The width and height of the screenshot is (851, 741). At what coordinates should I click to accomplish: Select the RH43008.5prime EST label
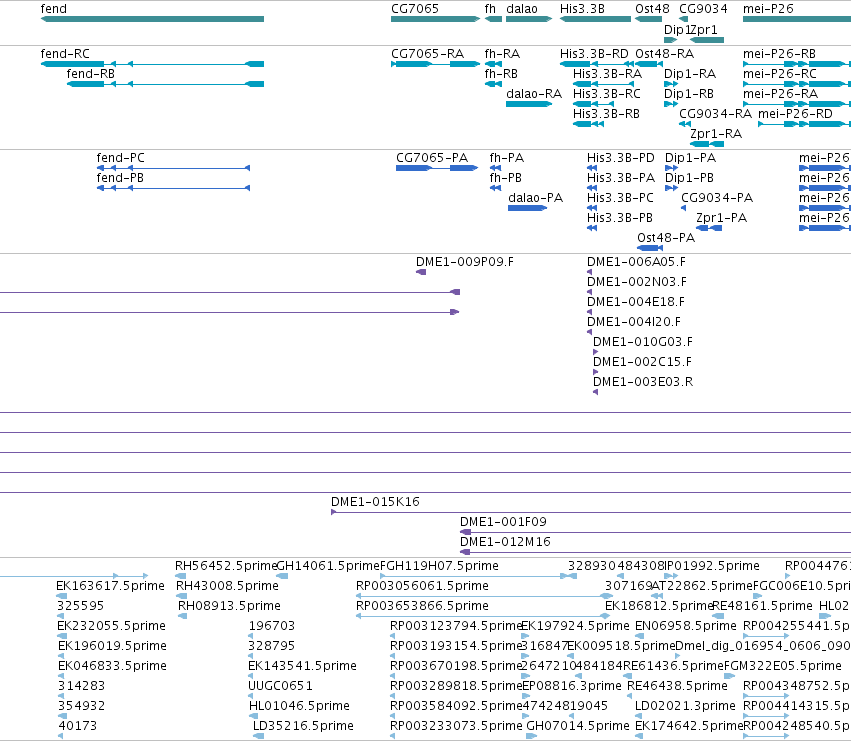point(227,586)
